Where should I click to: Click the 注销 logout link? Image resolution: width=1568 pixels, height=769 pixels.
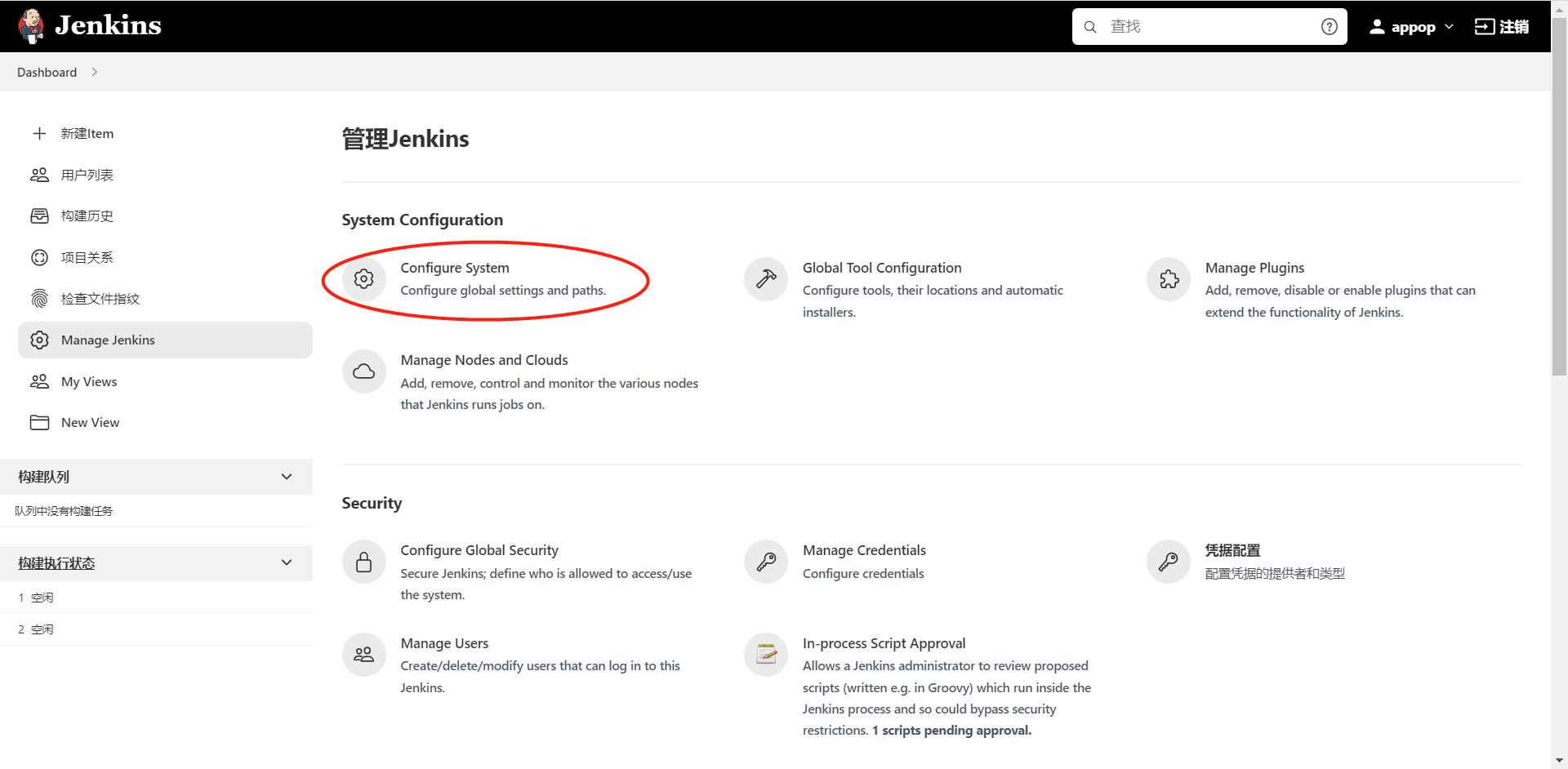pos(1502,27)
